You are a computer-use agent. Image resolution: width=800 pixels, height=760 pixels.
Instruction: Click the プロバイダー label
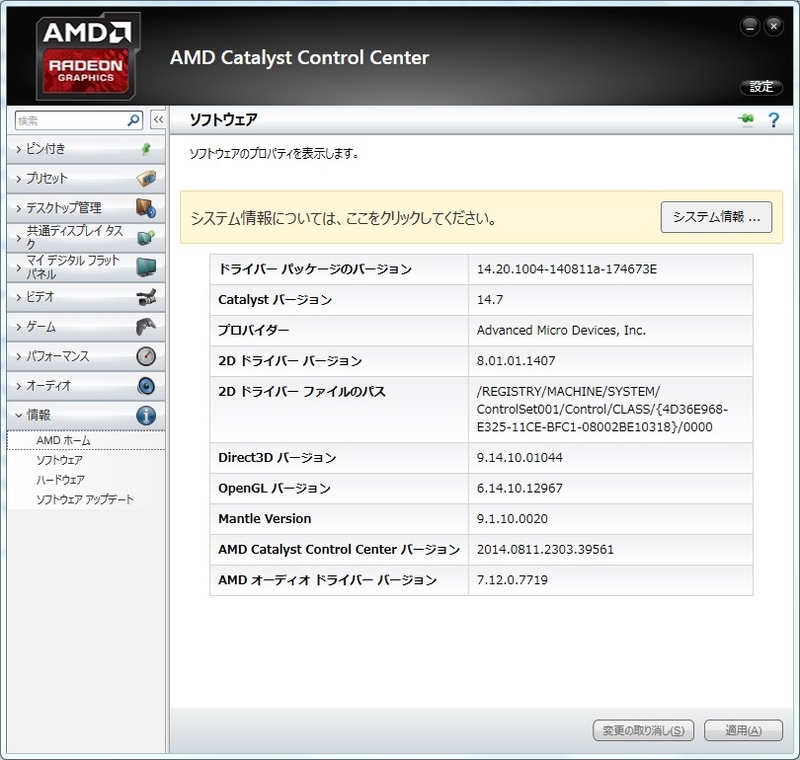coord(254,331)
